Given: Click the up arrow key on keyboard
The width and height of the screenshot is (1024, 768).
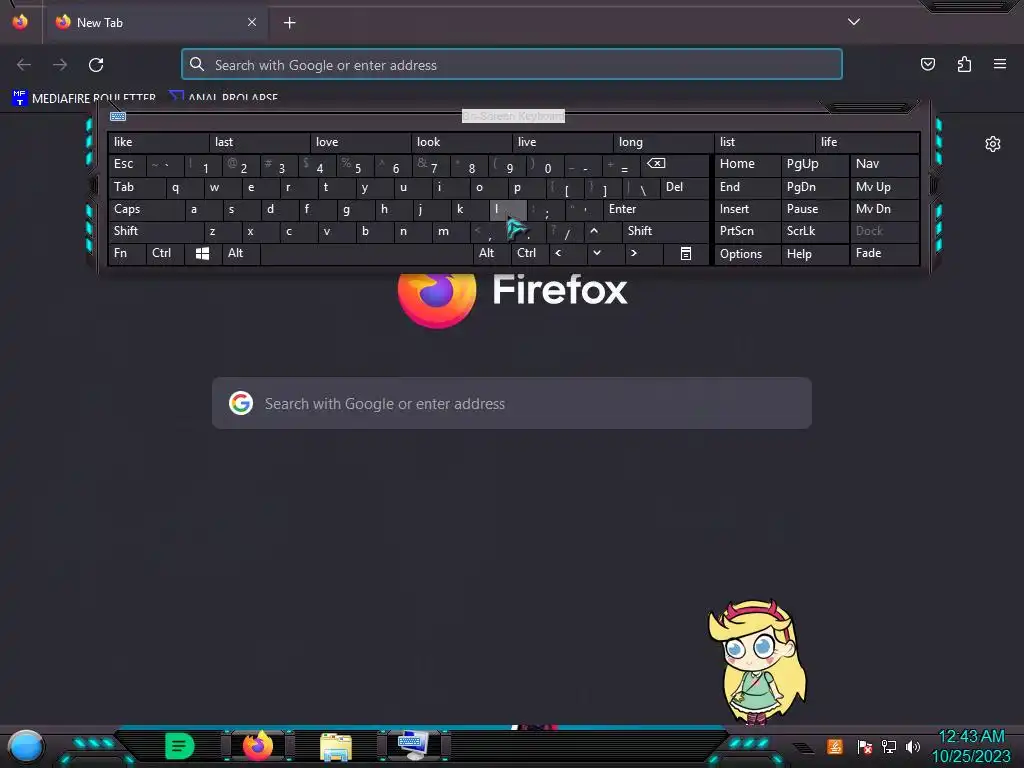Looking at the screenshot, I should (x=594, y=231).
